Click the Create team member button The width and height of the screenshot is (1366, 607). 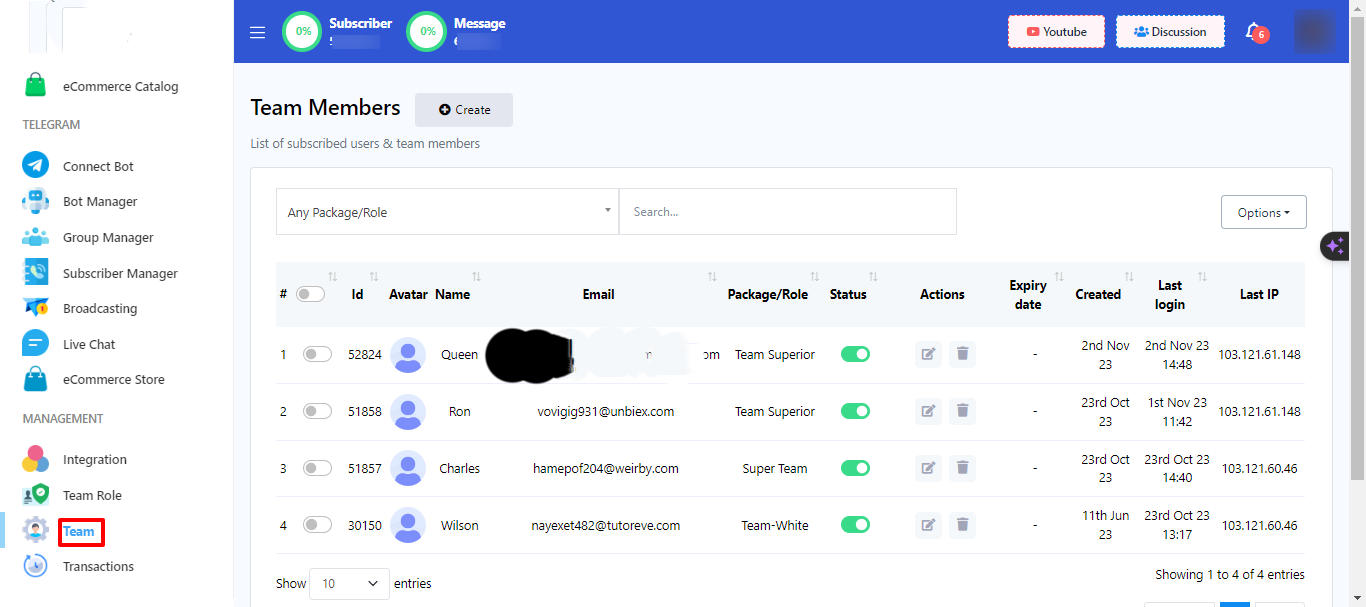pos(464,110)
